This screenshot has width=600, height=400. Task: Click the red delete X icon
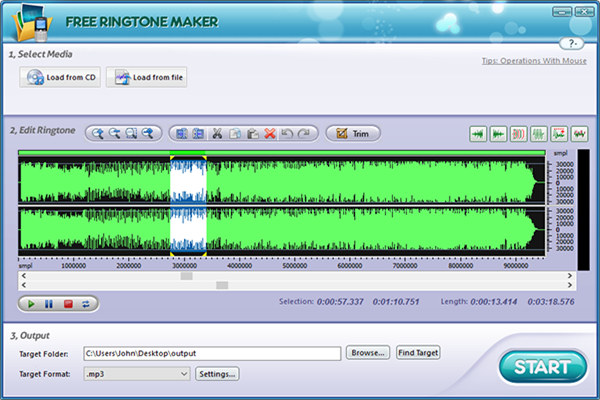[x=269, y=133]
